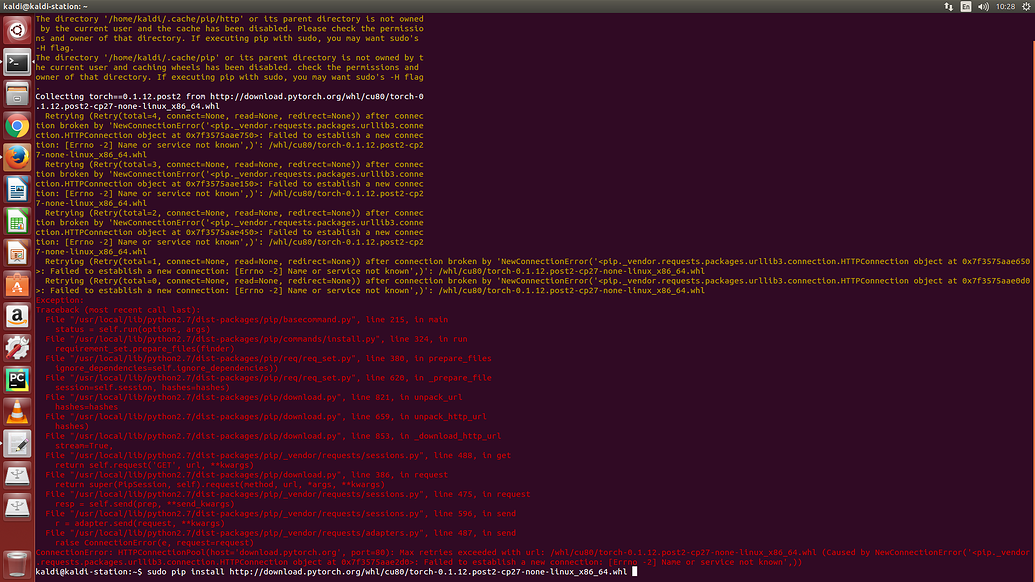Open the session power gear menu

(1025, 6)
